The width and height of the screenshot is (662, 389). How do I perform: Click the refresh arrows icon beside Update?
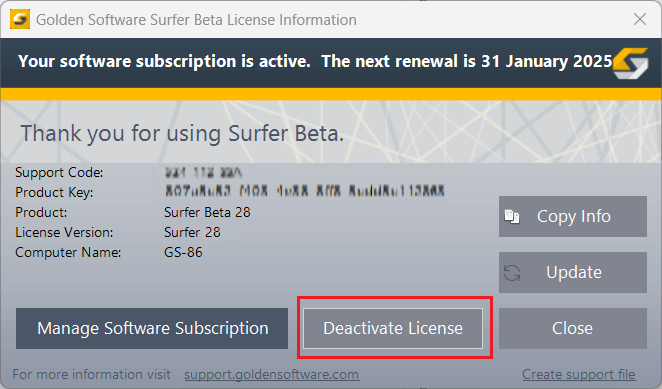[x=512, y=273]
